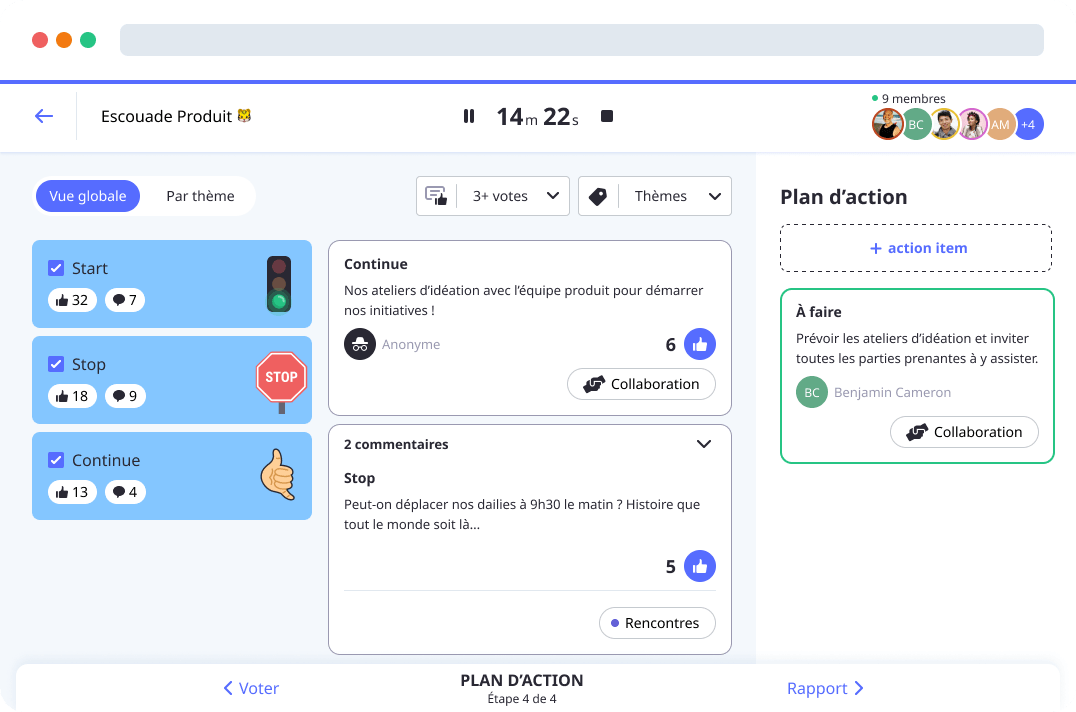Viewport: 1076px width, 712px height.
Task: Open the Thèmes dropdown
Action: [x=714, y=196]
